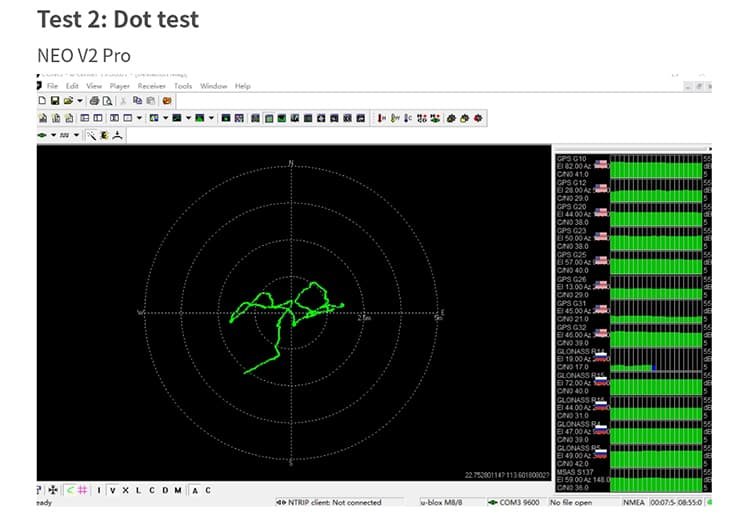Click the Print icon
750x524 pixels.
(x=94, y=100)
